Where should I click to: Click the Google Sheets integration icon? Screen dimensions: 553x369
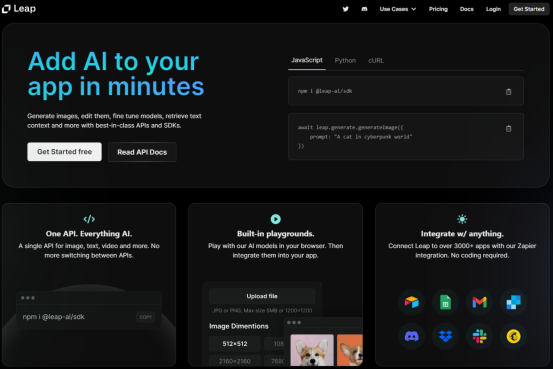[x=445, y=302]
